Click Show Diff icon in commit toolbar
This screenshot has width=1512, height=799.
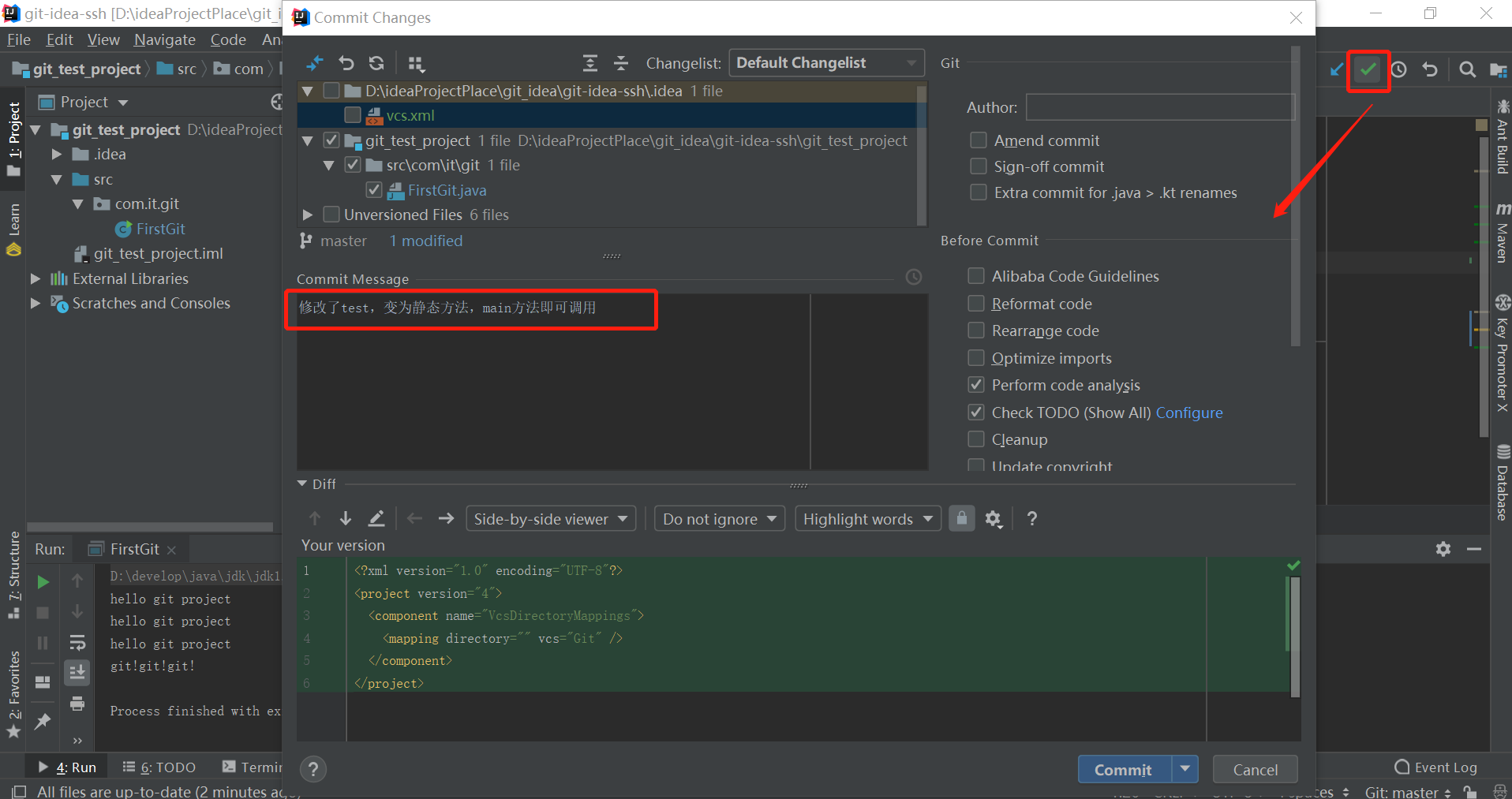[x=316, y=63]
